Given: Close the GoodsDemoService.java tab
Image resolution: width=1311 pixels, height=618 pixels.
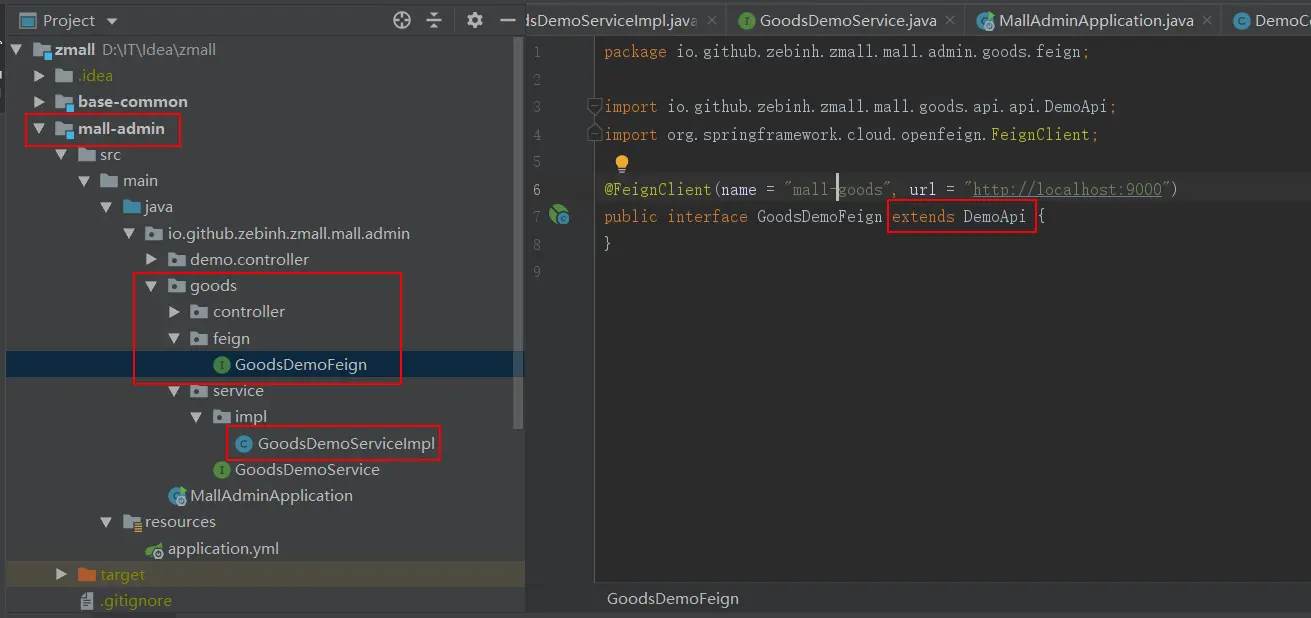Looking at the screenshot, I should tap(949, 20).
